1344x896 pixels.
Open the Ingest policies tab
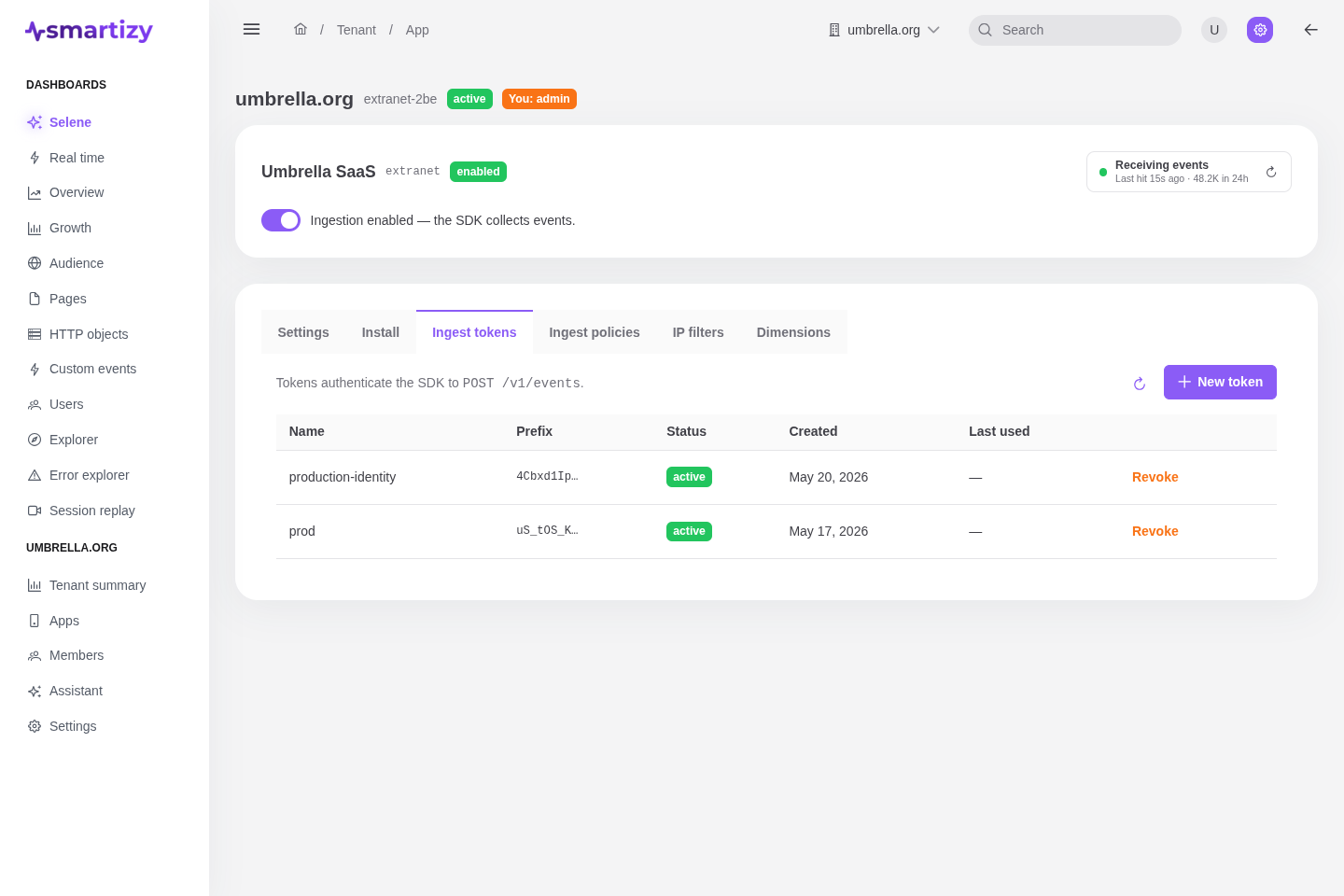pos(595,332)
